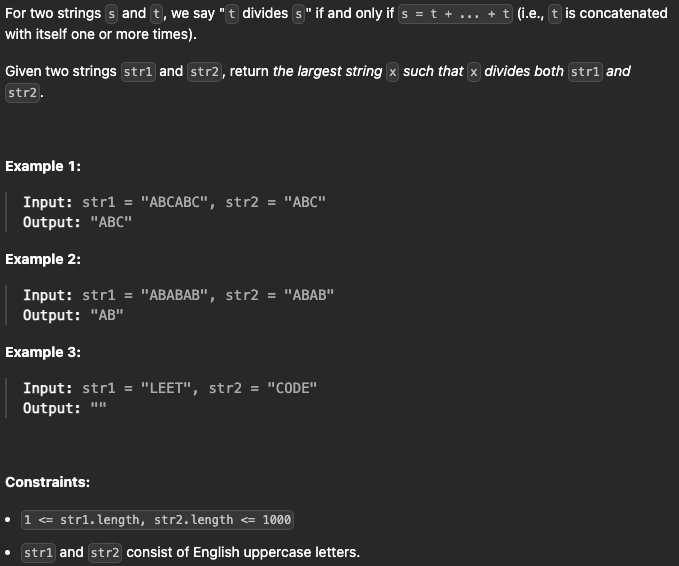The height and width of the screenshot is (566, 679).
Task: Click the str1 tag in the last bullet
Action: click(x=39, y=553)
